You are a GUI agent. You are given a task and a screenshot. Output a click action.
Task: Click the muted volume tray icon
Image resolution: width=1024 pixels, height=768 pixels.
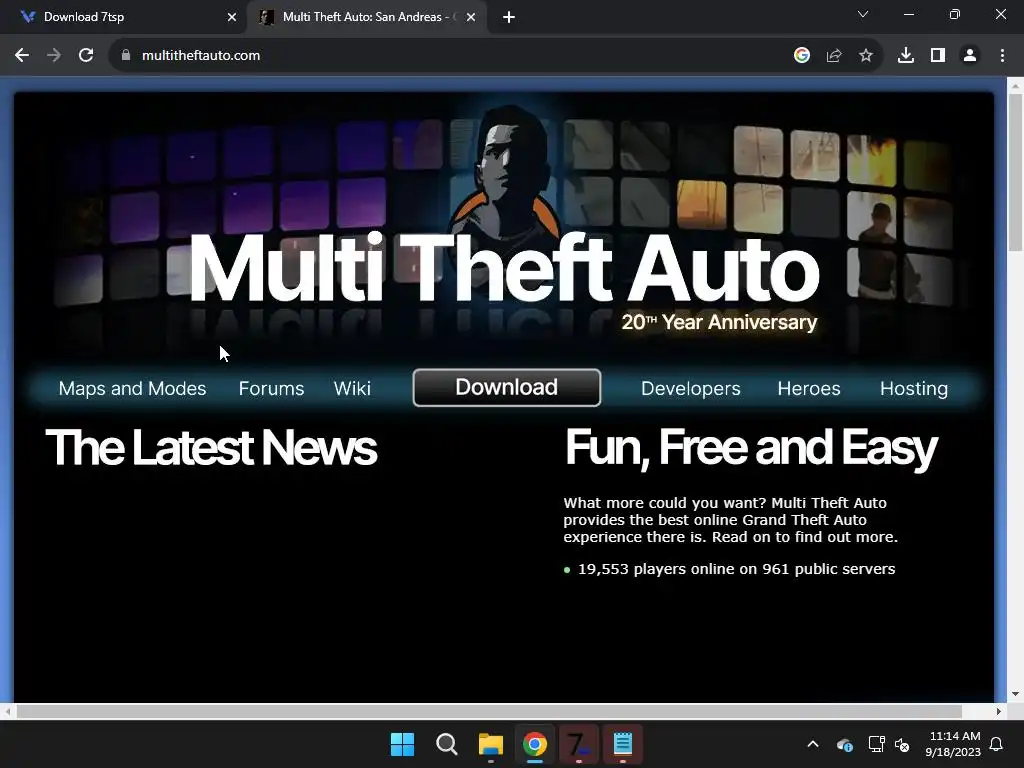pyautogui.click(x=902, y=744)
